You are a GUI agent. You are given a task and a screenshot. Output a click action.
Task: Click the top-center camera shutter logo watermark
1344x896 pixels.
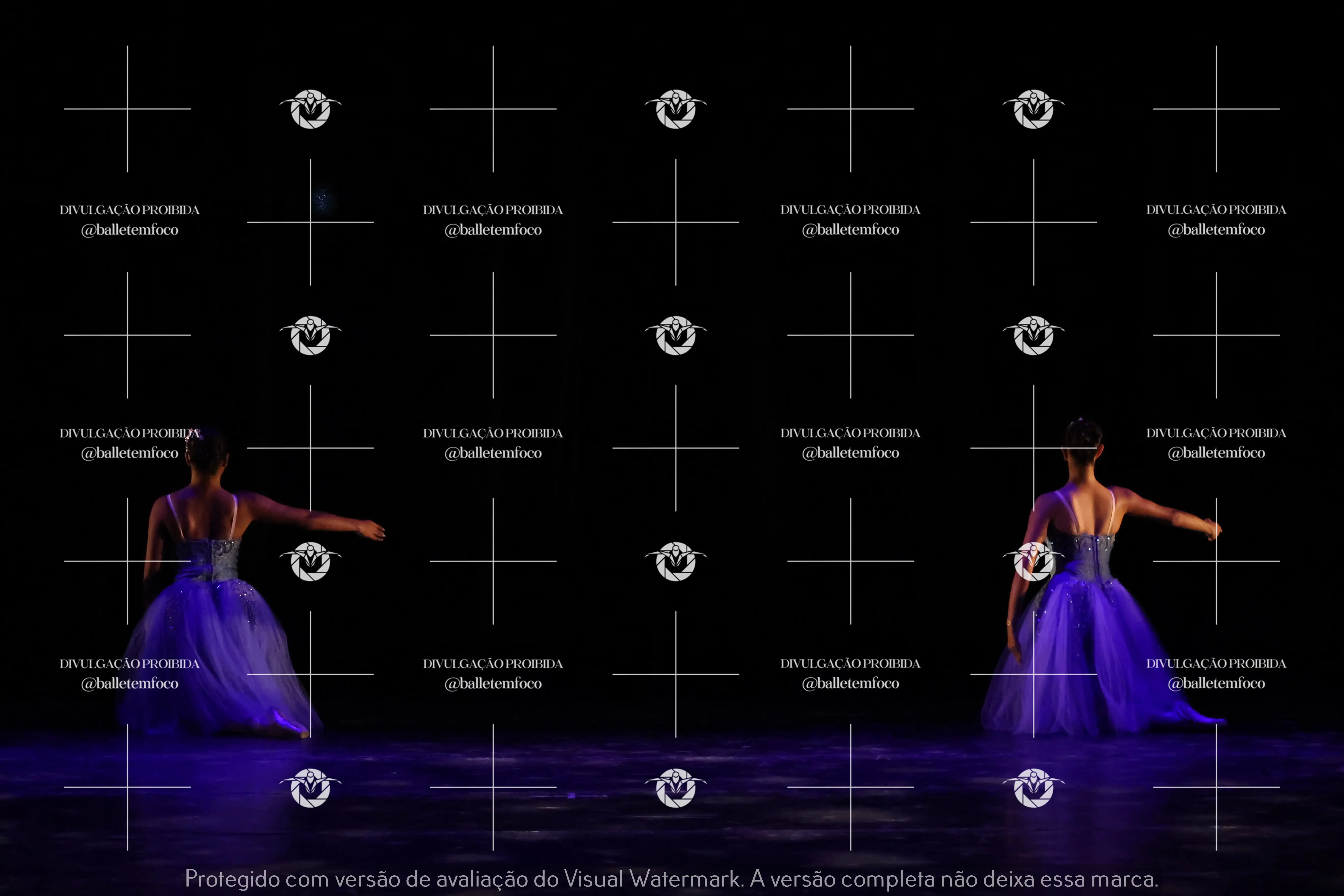[675, 109]
